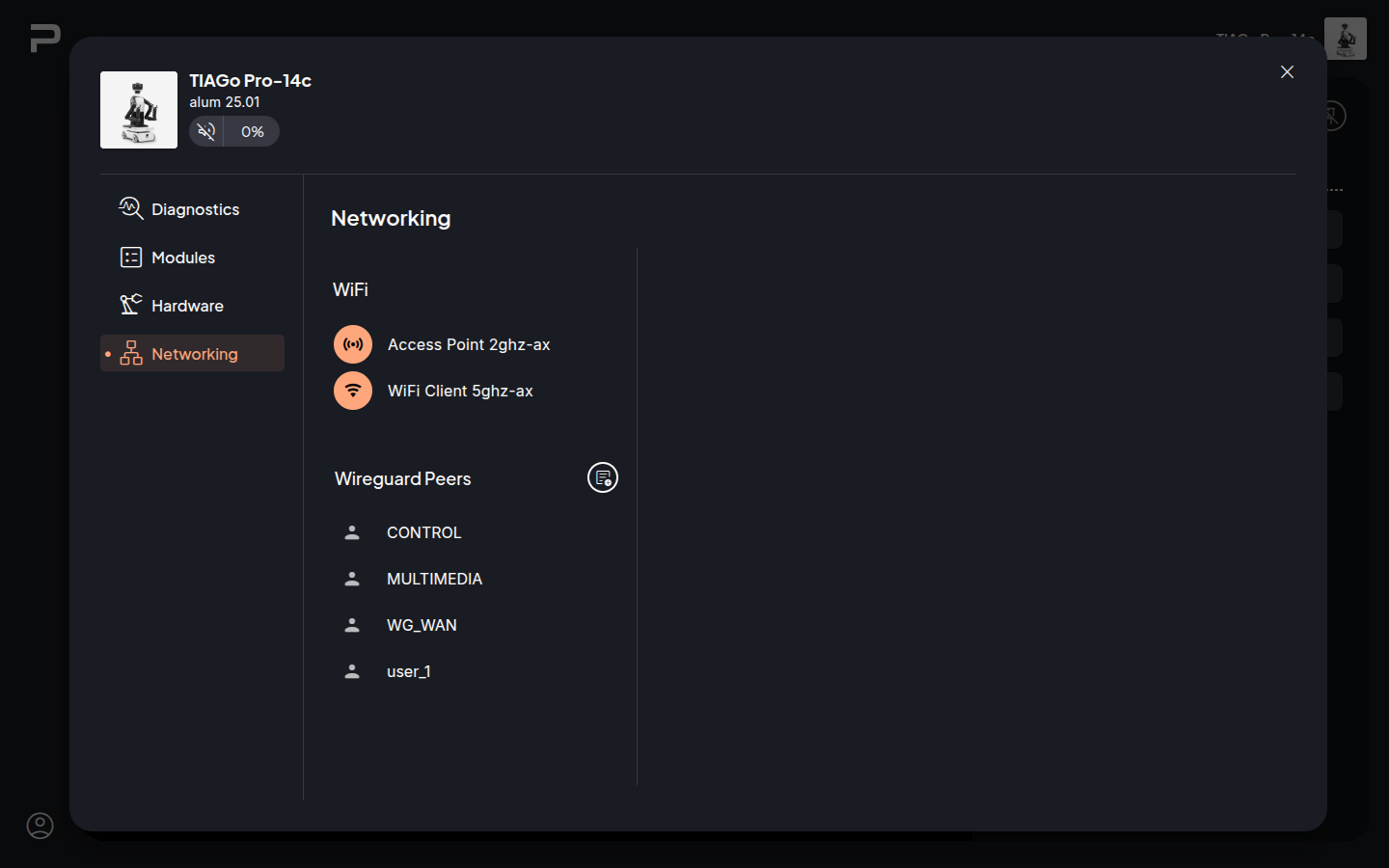Click the robot avatar in top right corner
This screenshot has width=1389, height=868.
coord(1345,39)
